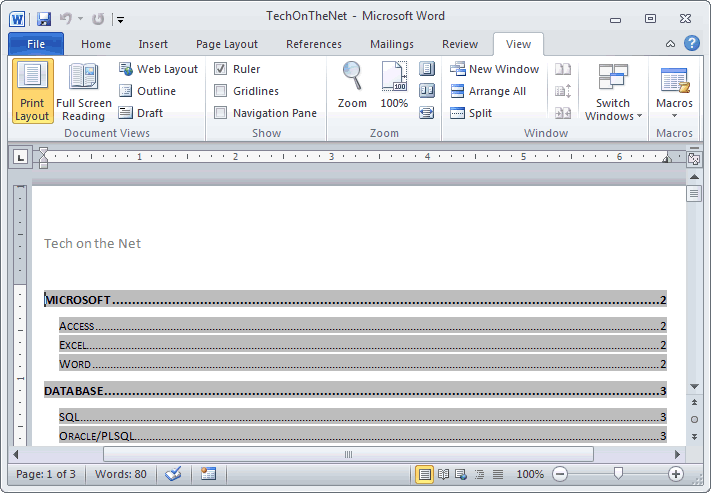This screenshot has height=493, width=711.
Task: Click View Side by Side icon
Action: point(563,69)
